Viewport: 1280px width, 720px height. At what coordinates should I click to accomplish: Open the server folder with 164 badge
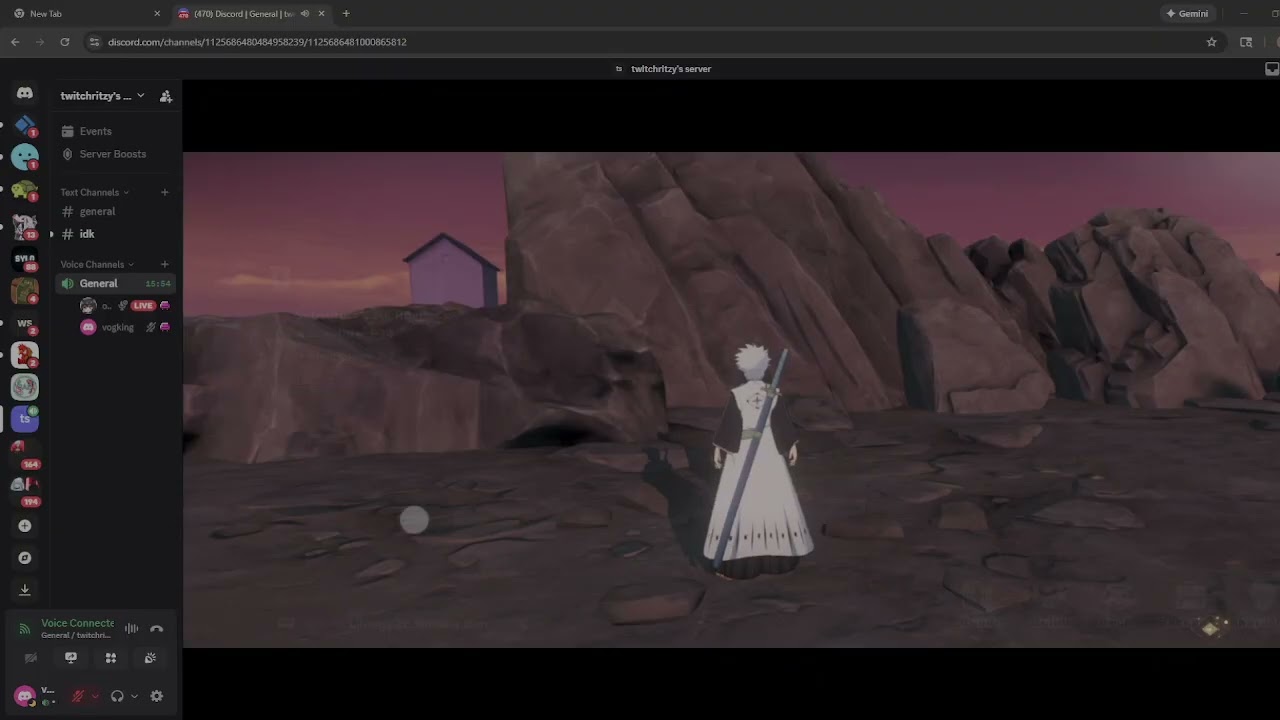[25, 454]
